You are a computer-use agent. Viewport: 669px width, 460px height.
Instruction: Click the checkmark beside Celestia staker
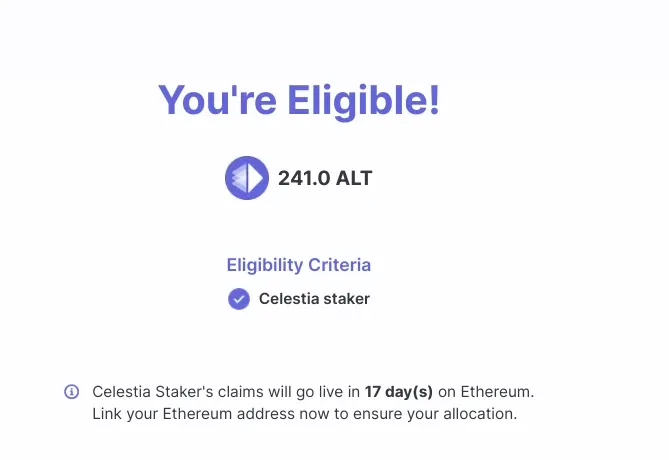click(x=239, y=299)
